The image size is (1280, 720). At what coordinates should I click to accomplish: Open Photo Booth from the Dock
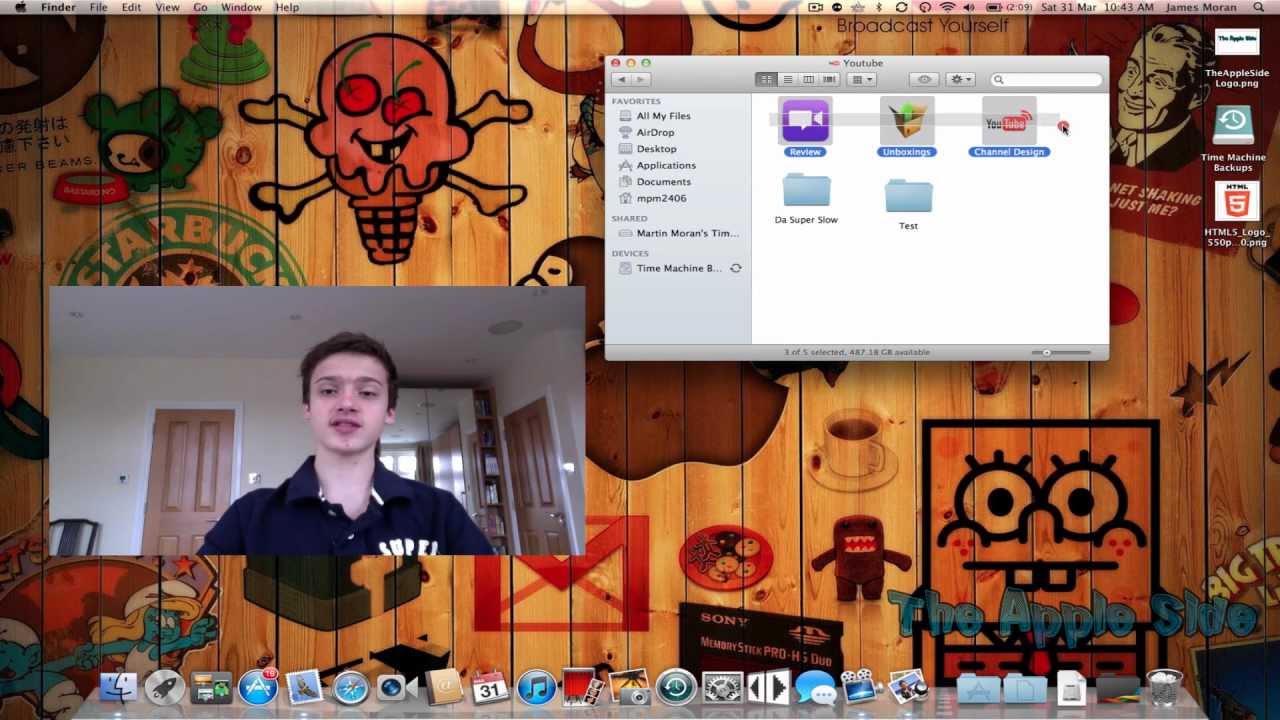point(583,687)
